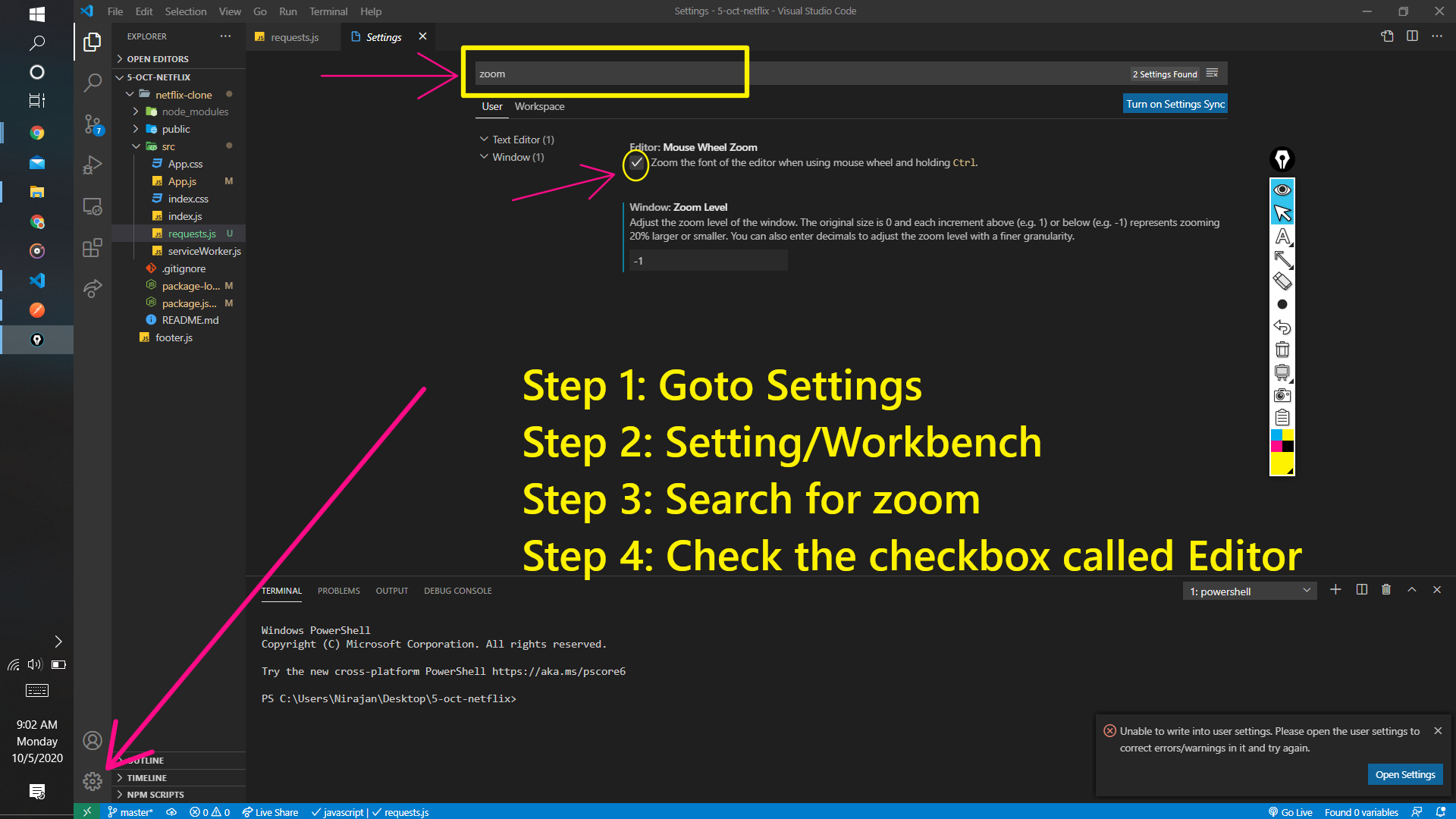Viewport: 1456px width, 819px height.
Task: Click the Go Live icon in status bar
Action: (x=1291, y=811)
